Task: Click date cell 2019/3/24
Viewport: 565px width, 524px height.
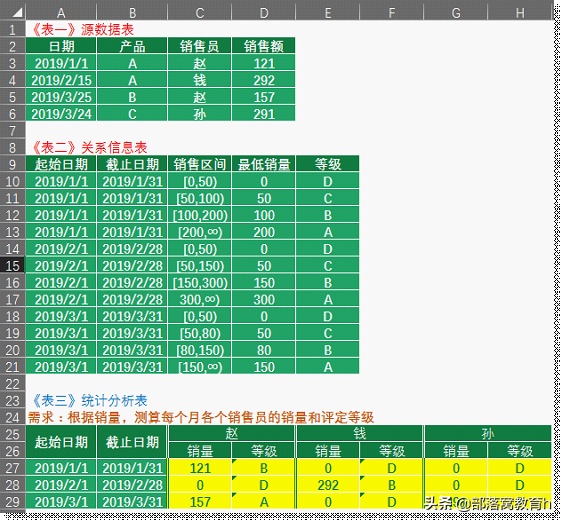Action: click(61, 114)
